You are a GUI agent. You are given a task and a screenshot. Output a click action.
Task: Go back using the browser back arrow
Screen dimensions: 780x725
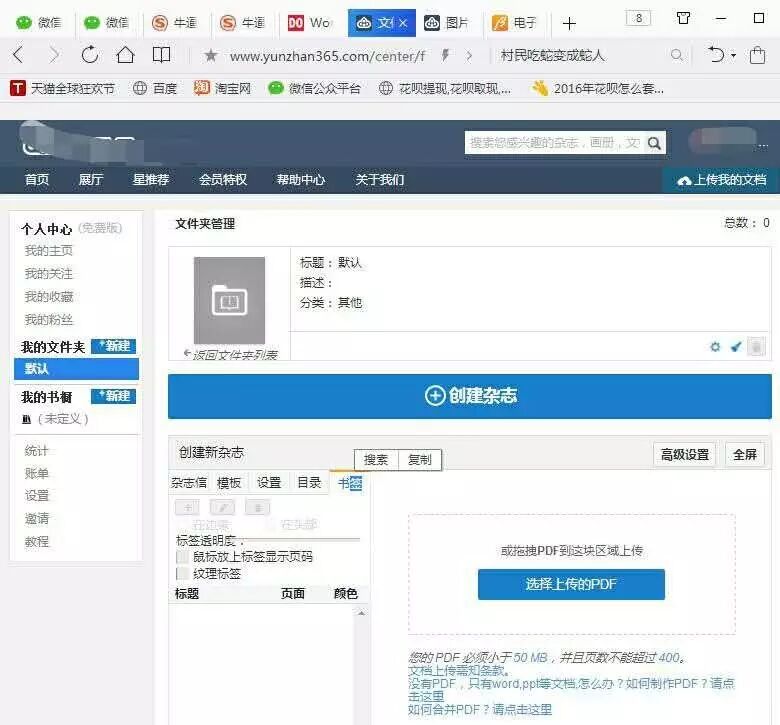click(18, 55)
